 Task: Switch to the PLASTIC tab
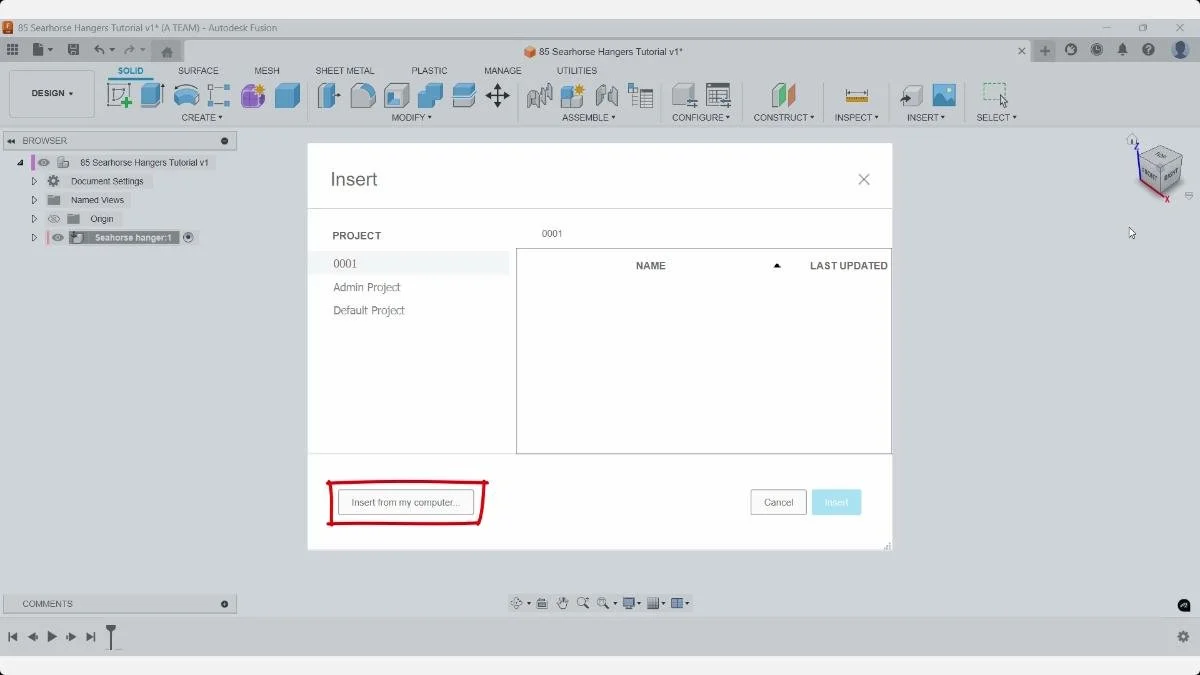coord(429,71)
